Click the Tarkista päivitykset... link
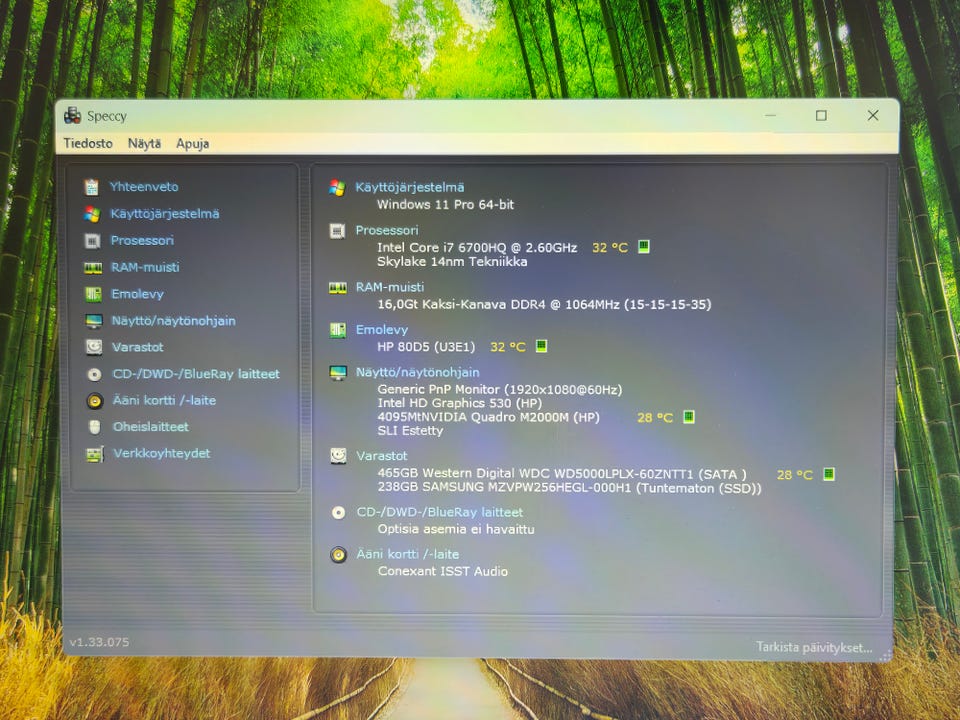960x720 pixels. point(814,647)
